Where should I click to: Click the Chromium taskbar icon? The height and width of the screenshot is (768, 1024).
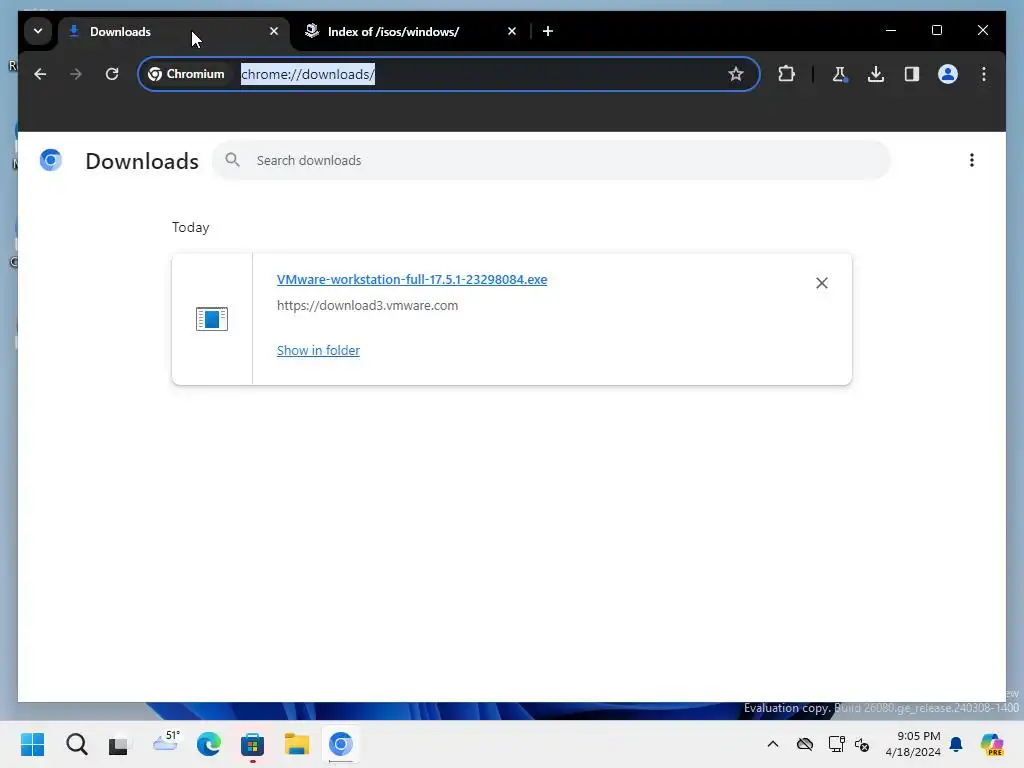340,744
